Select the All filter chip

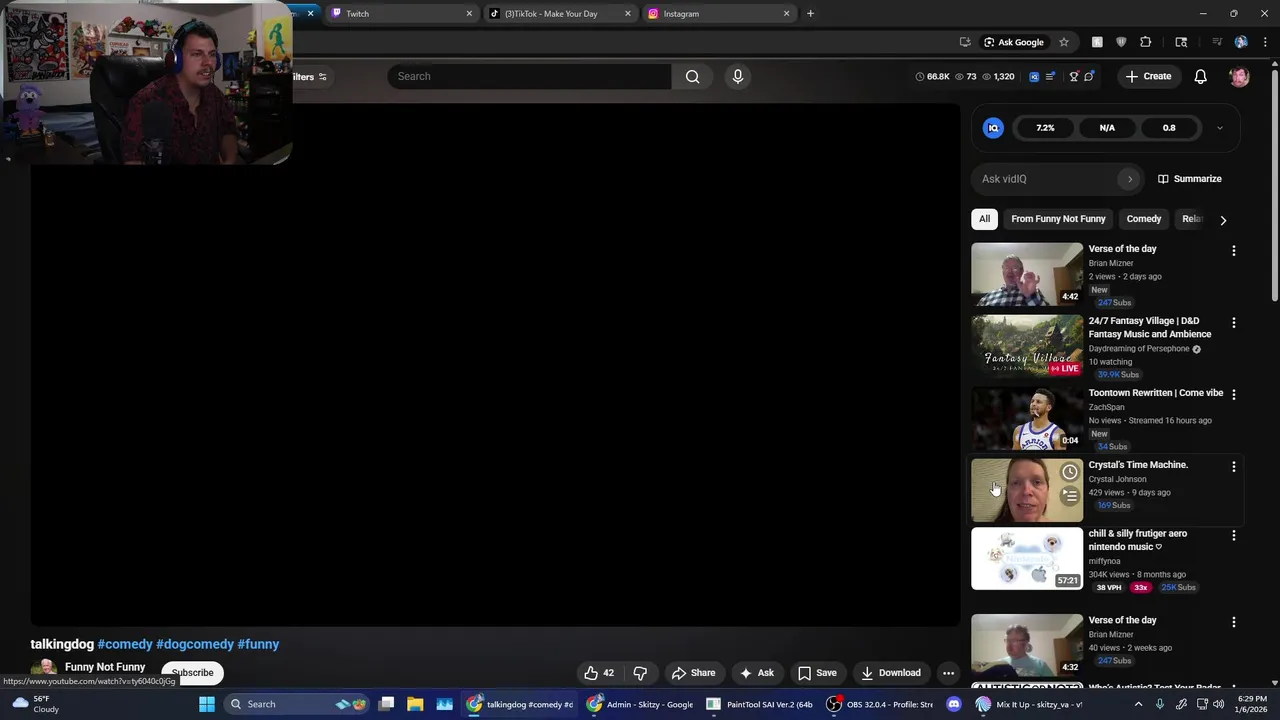tap(984, 219)
